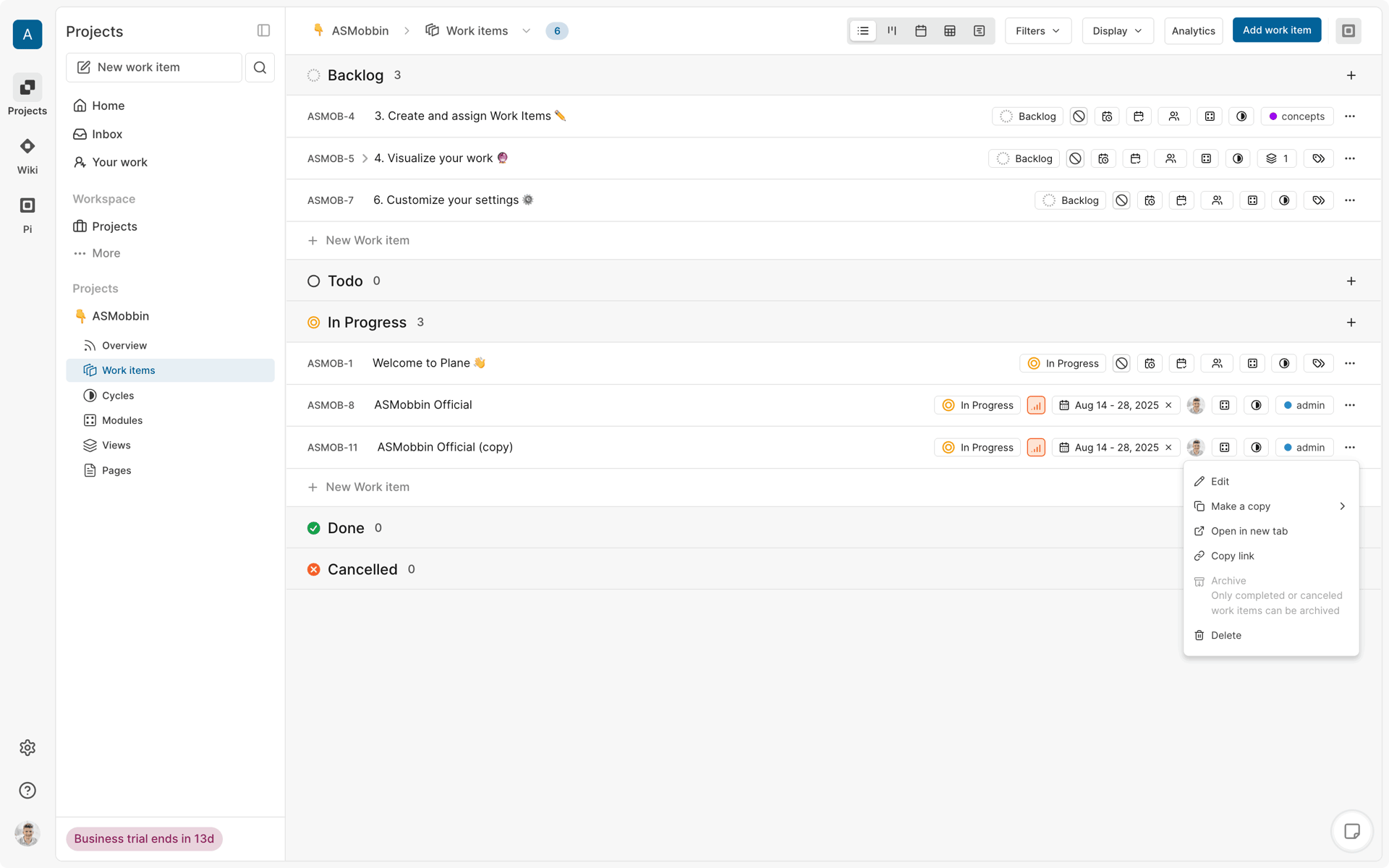Click admin label on ASMOB-11
The height and width of the screenshot is (868, 1389).
pyautogui.click(x=1304, y=448)
